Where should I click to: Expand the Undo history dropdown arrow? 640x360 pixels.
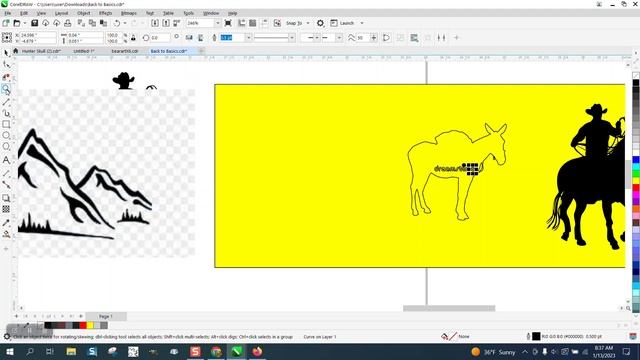124,23
